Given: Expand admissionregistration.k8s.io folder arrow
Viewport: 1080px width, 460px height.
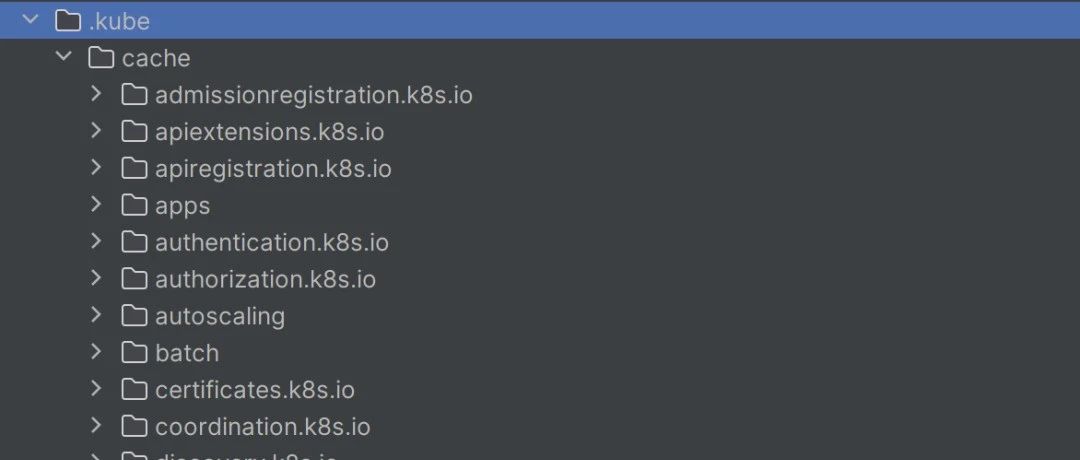Looking at the screenshot, I should coord(96,94).
